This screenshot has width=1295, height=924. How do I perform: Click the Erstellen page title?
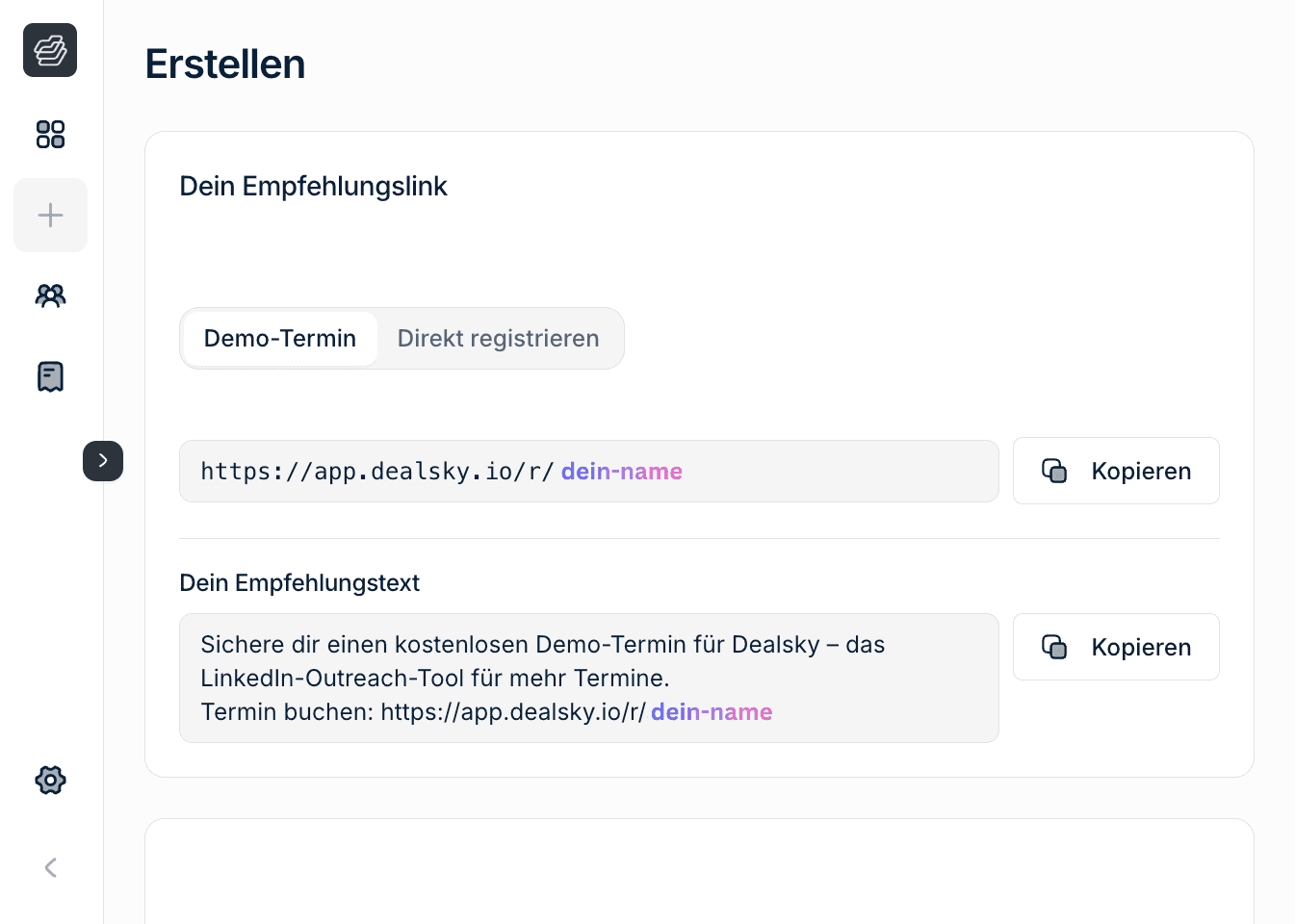tap(225, 64)
